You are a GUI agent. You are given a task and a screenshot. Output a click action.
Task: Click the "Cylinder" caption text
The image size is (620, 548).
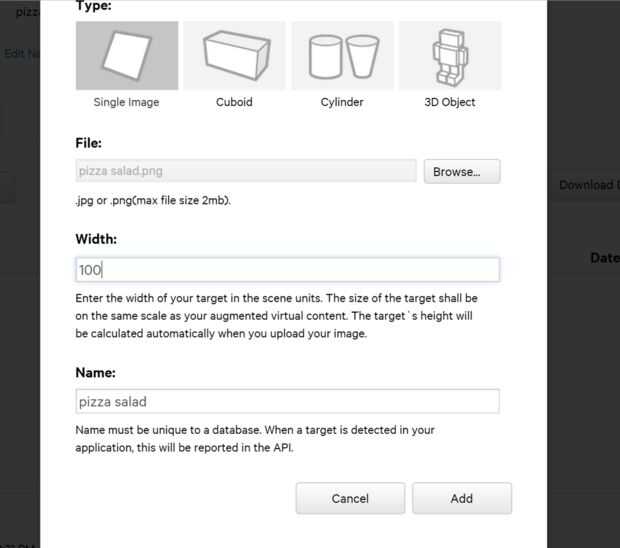click(342, 102)
